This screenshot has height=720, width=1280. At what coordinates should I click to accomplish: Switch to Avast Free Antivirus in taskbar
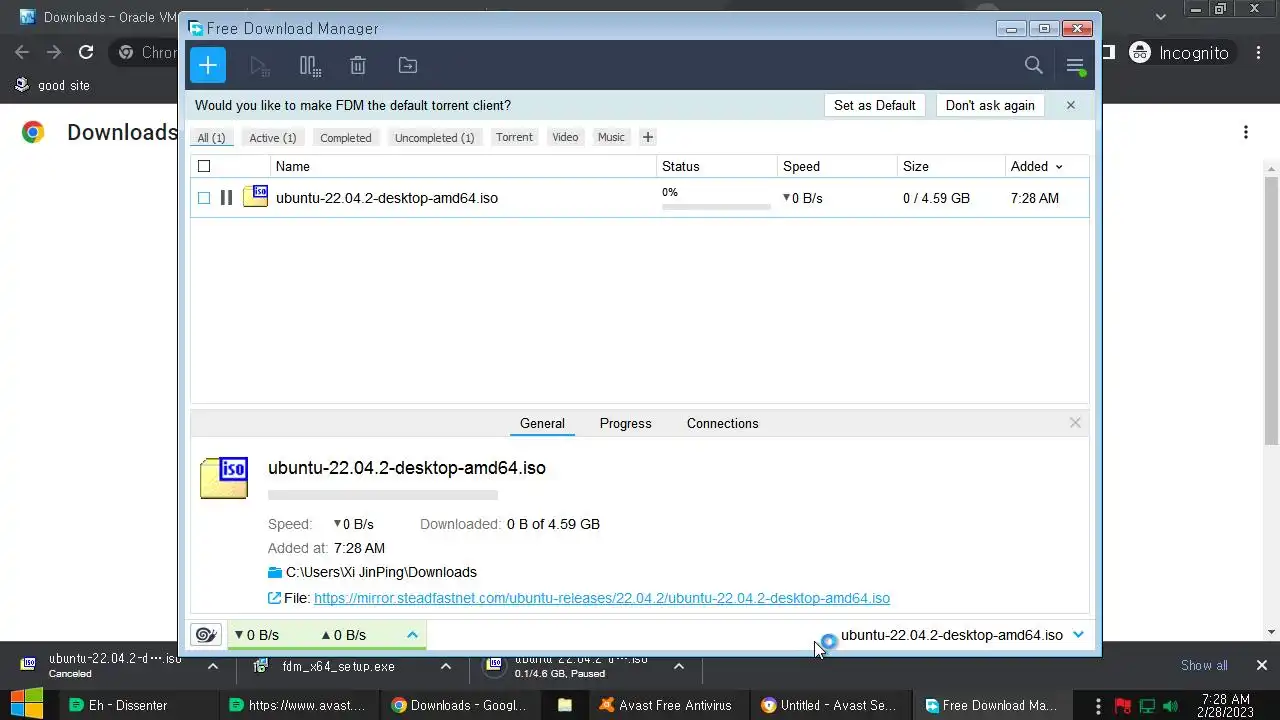[666, 705]
